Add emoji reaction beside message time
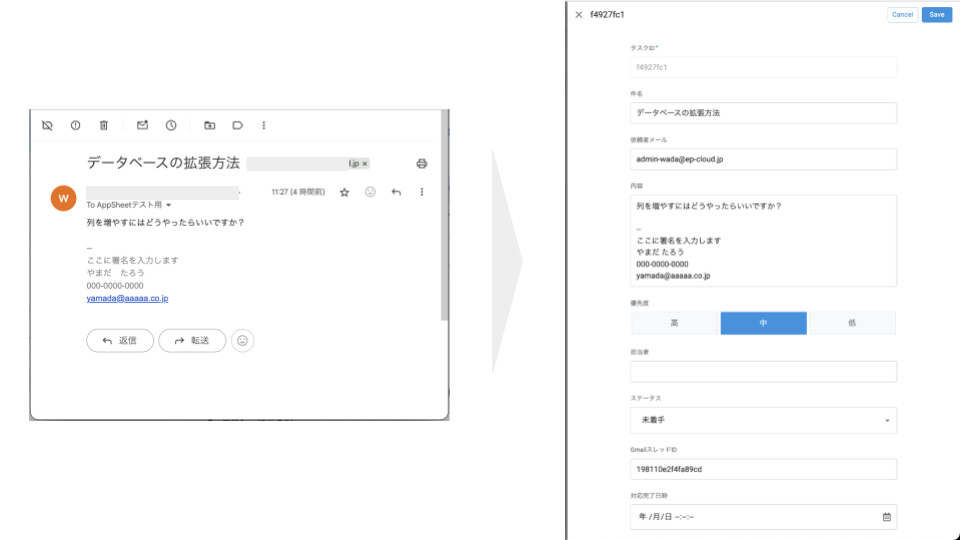Viewport: 960px width, 540px height. pyautogui.click(x=370, y=192)
